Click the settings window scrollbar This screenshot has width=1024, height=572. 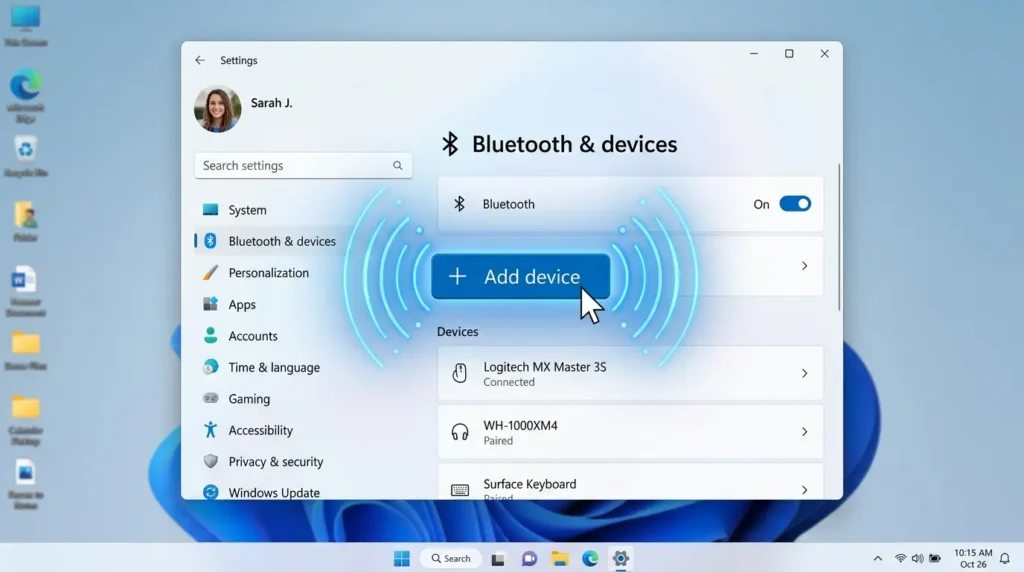[839, 238]
